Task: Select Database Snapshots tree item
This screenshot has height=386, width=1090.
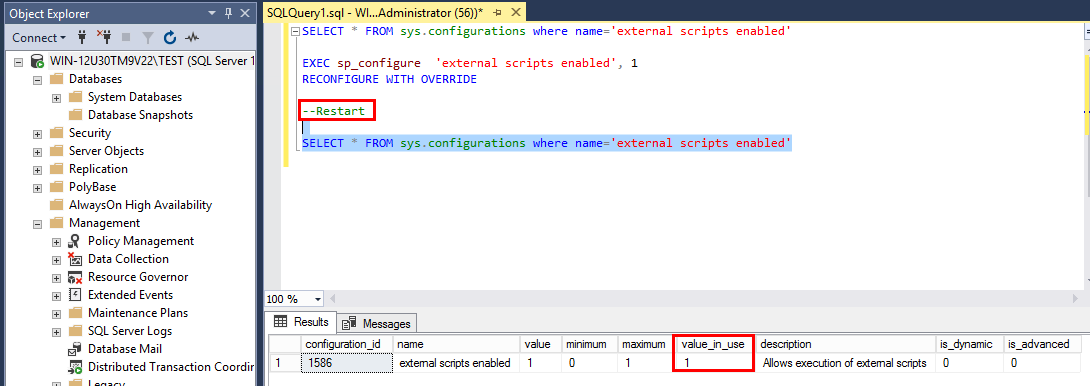Action: click(140, 115)
